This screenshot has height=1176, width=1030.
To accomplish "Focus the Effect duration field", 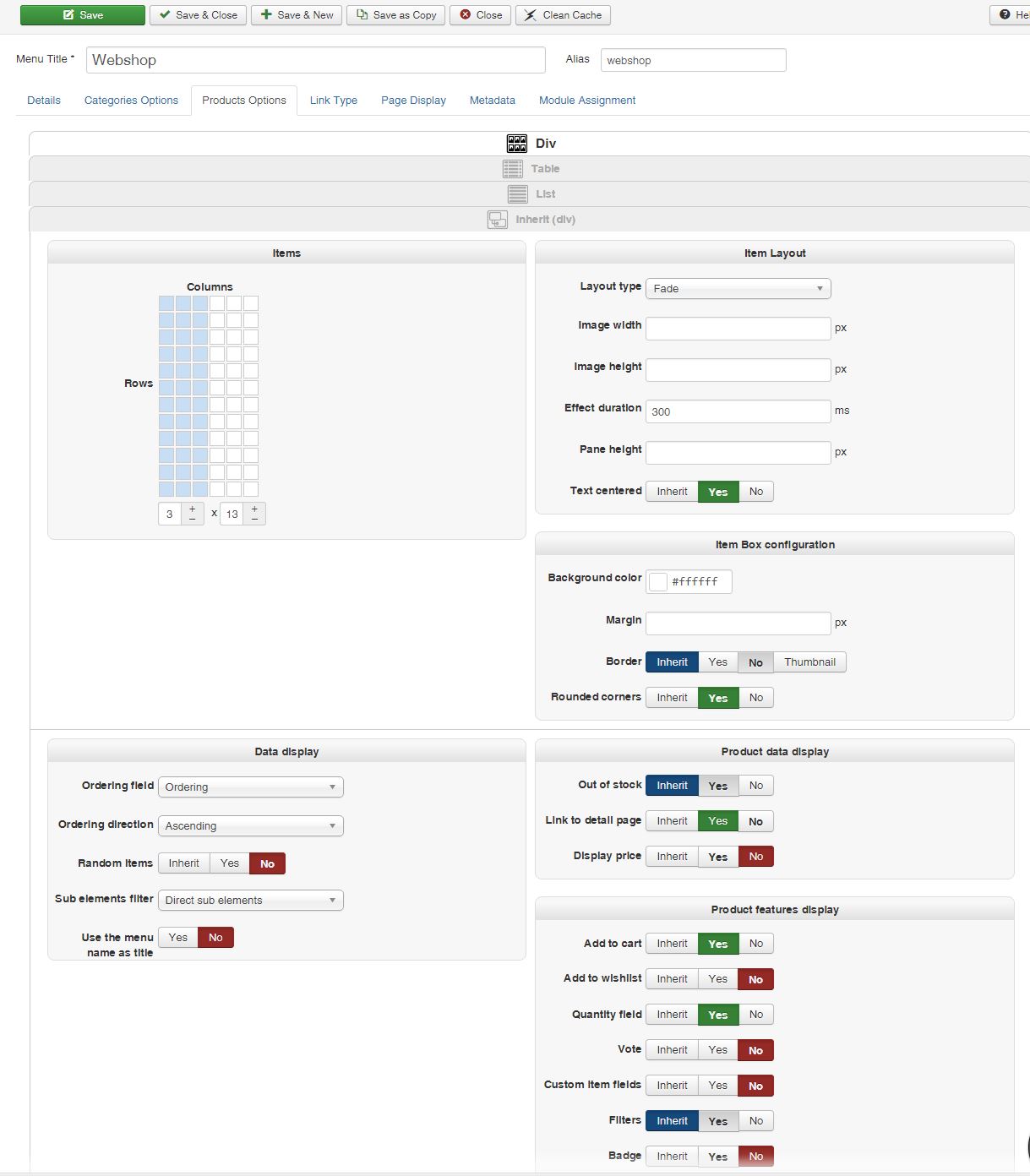I will click(x=738, y=411).
